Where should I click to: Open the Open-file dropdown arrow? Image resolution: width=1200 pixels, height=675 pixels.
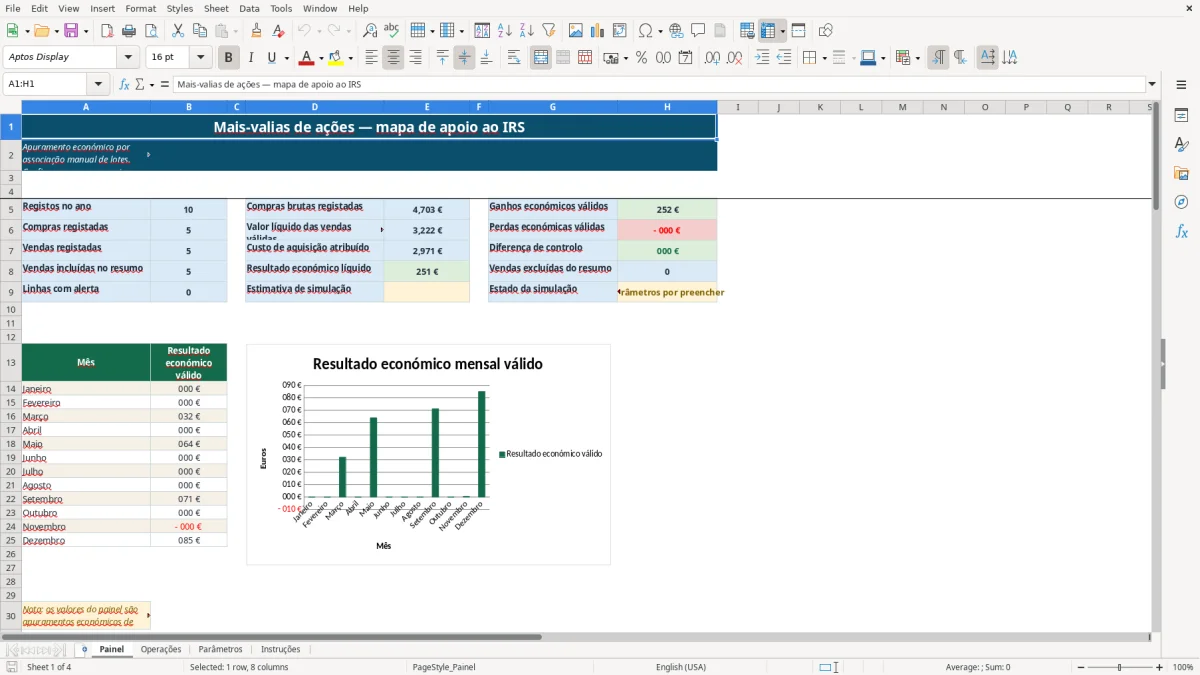(x=55, y=31)
